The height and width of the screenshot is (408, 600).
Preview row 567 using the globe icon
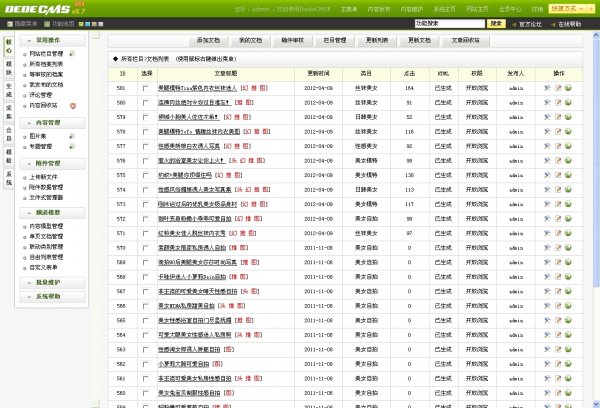tap(568, 291)
